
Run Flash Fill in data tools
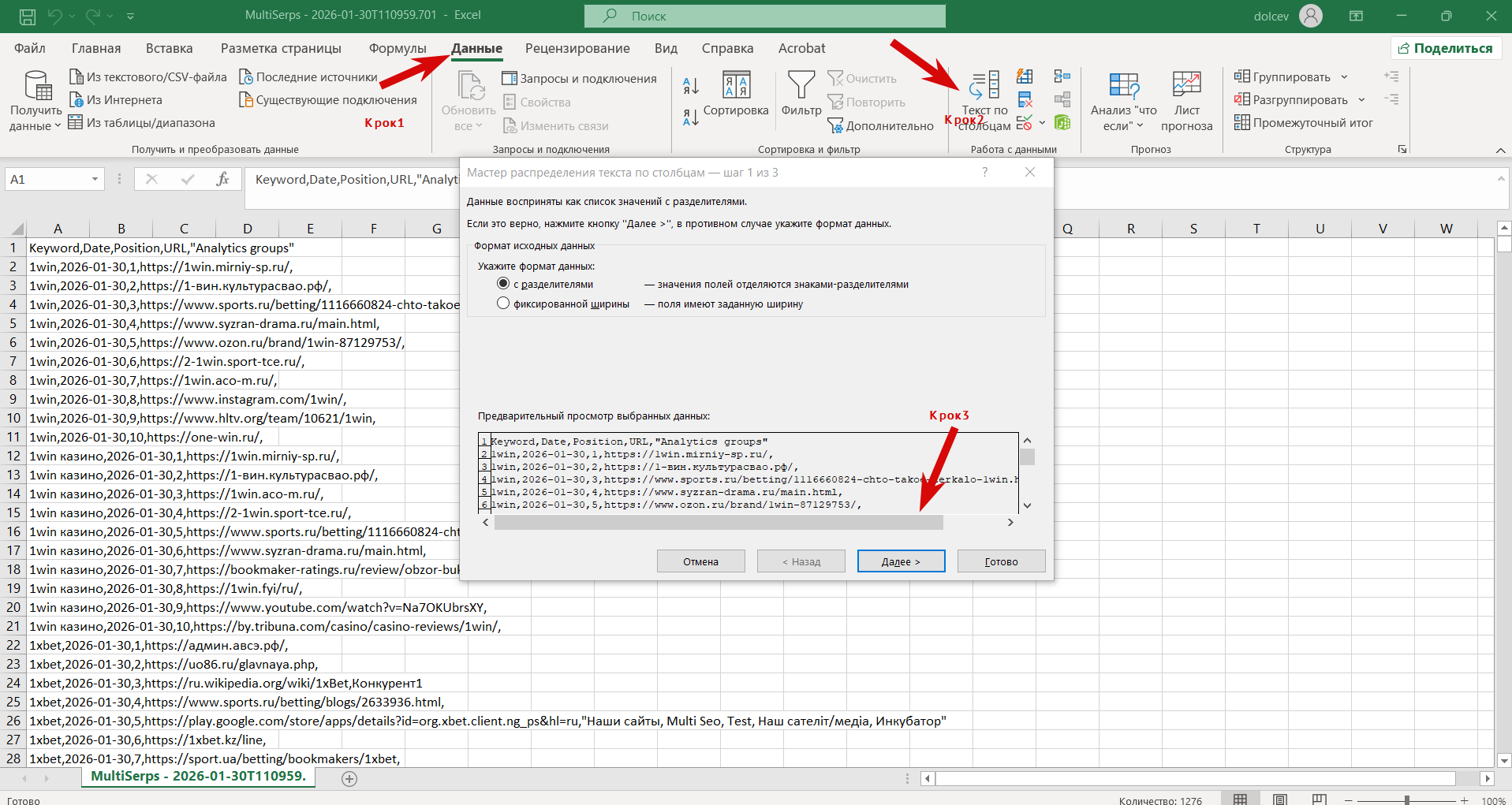(1025, 76)
